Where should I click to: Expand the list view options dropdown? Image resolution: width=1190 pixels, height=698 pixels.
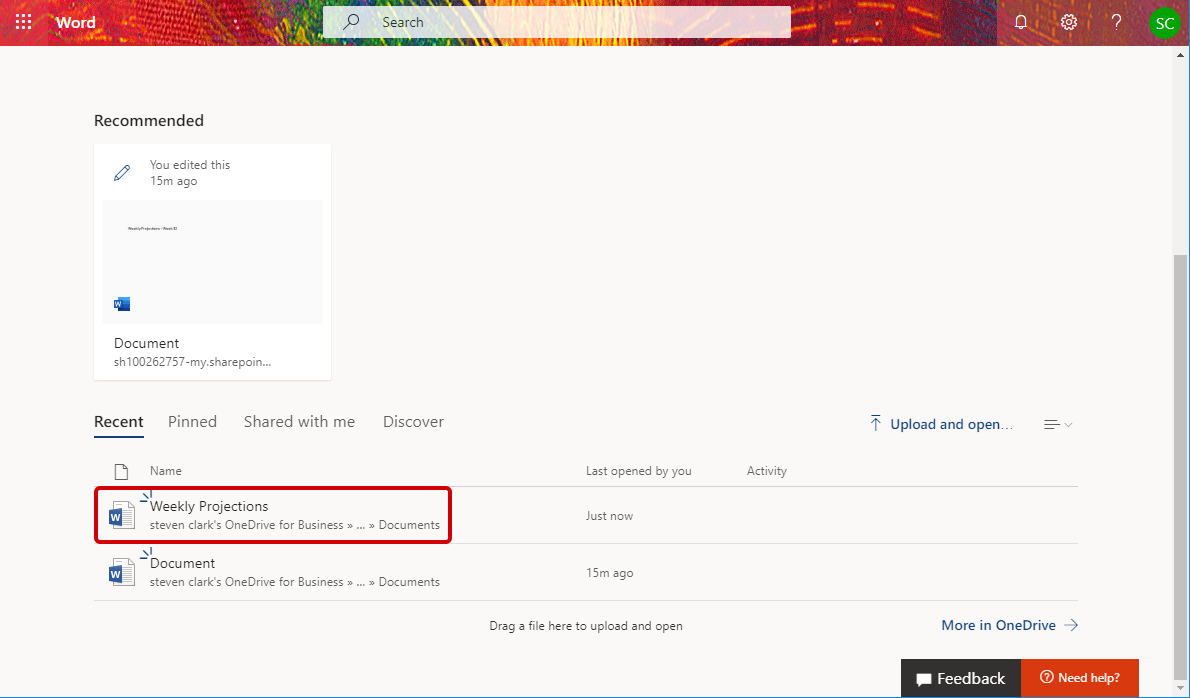coord(1058,425)
